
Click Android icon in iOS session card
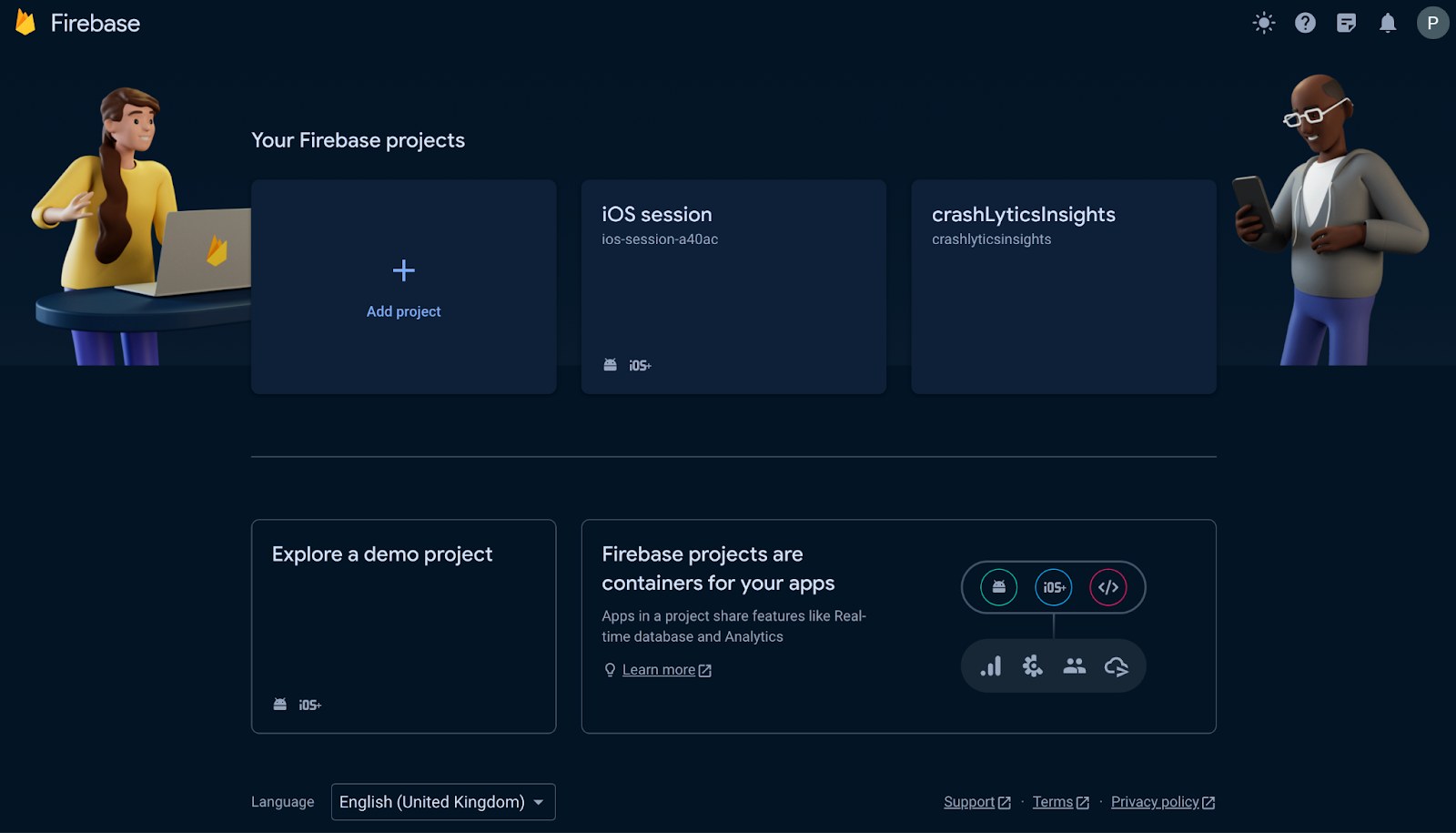(610, 365)
